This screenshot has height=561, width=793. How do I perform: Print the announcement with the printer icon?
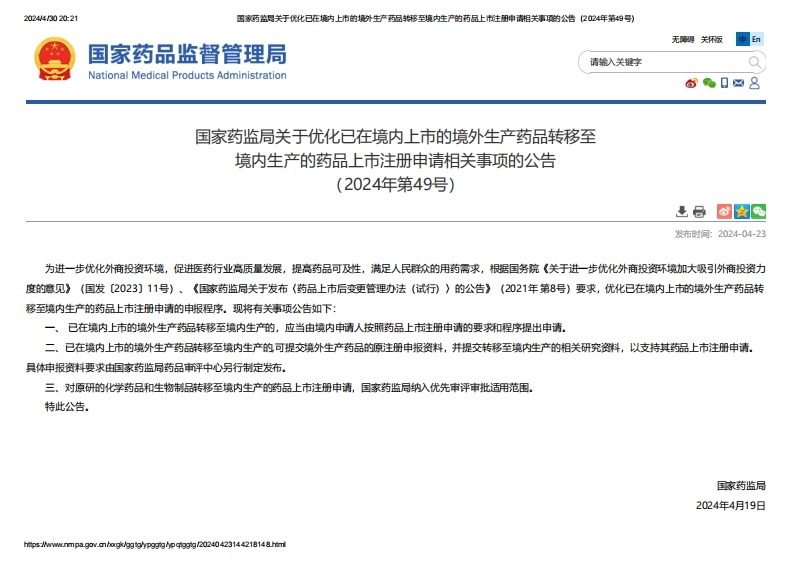pyautogui.click(x=699, y=211)
